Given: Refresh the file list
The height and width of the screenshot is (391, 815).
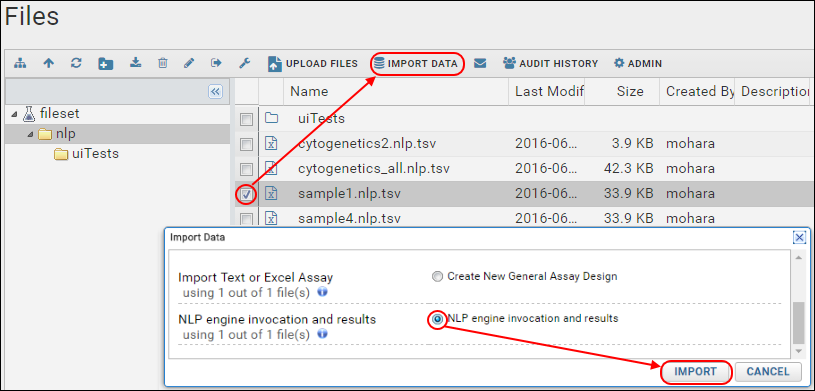Looking at the screenshot, I should [x=76, y=63].
